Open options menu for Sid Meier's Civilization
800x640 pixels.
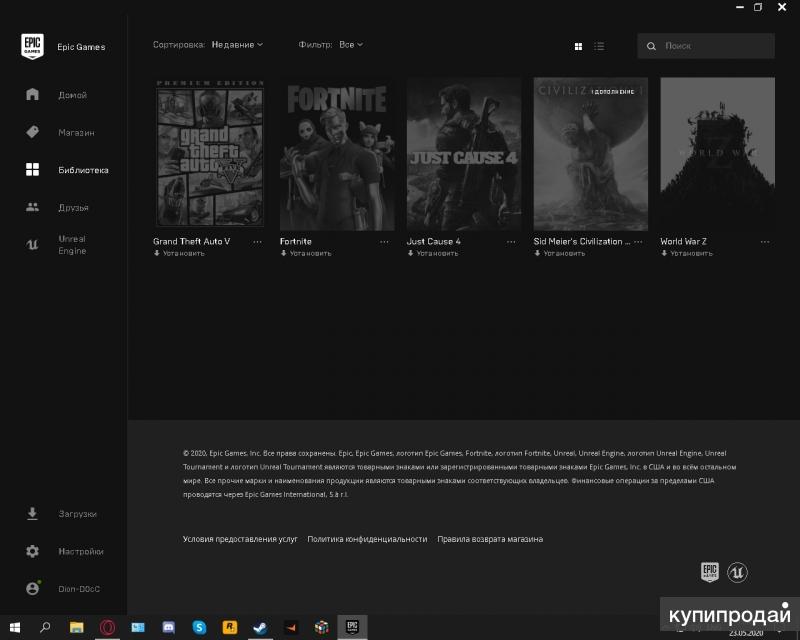[638, 242]
